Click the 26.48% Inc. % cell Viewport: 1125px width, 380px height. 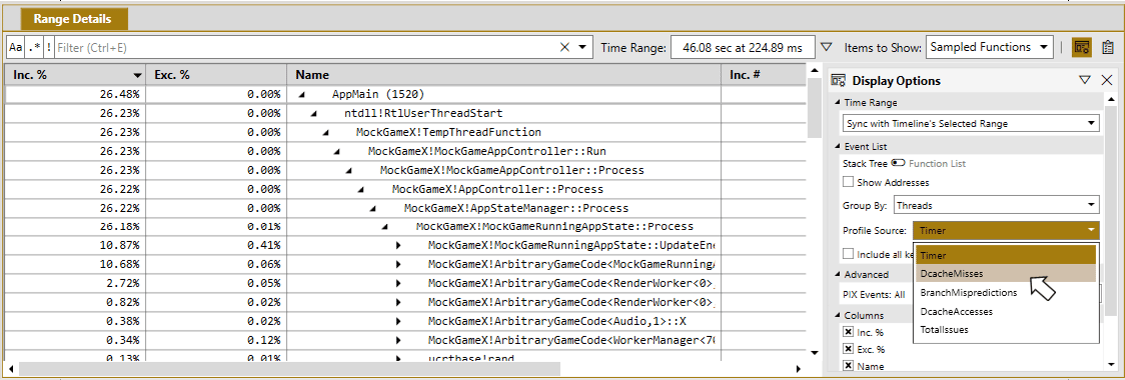[x=75, y=95]
